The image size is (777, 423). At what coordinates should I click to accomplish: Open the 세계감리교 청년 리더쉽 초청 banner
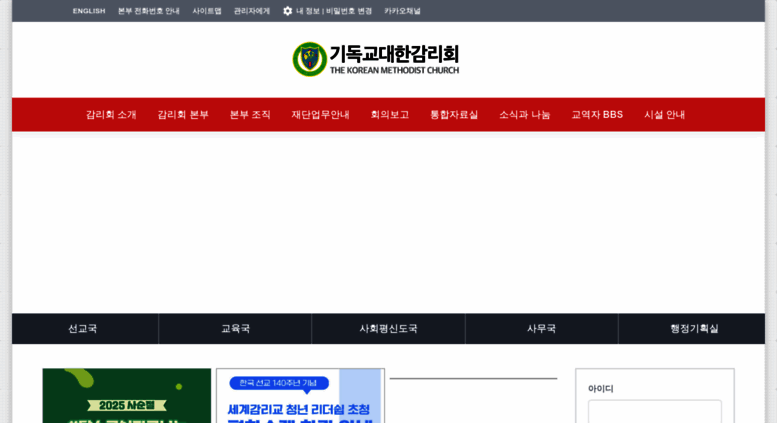click(300, 396)
